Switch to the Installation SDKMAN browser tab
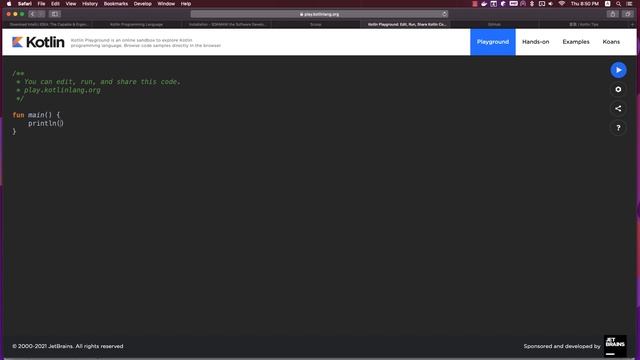This screenshot has width=640, height=360. coord(227,24)
